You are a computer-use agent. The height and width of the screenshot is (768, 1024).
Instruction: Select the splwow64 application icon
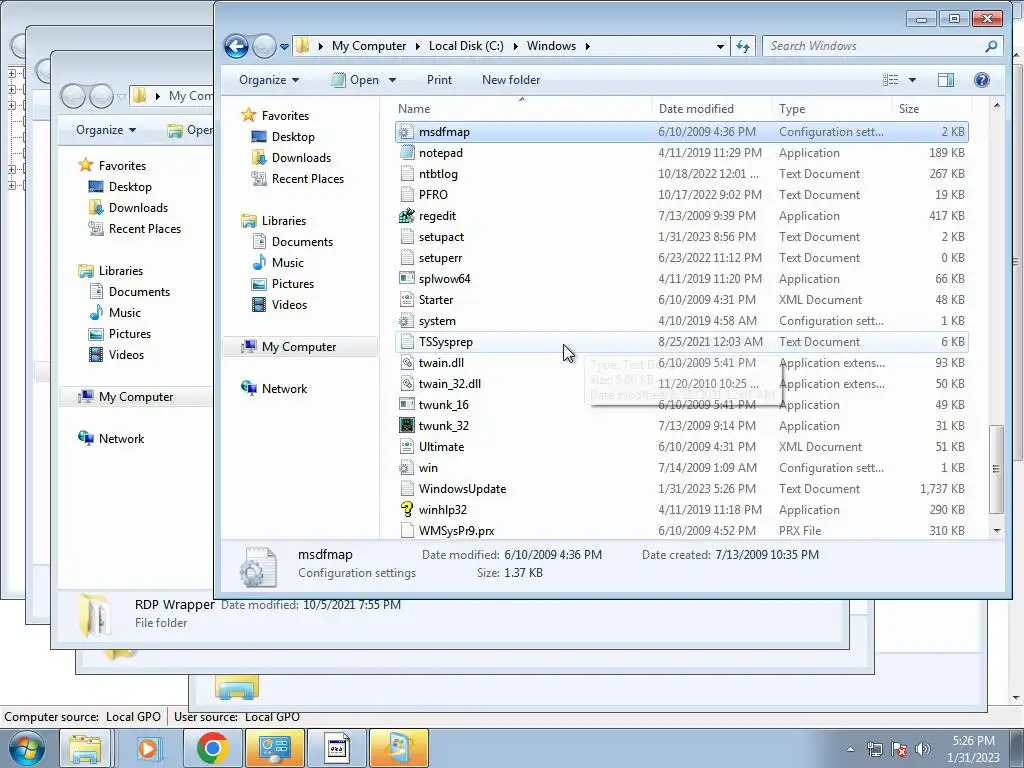coord(407,279)
